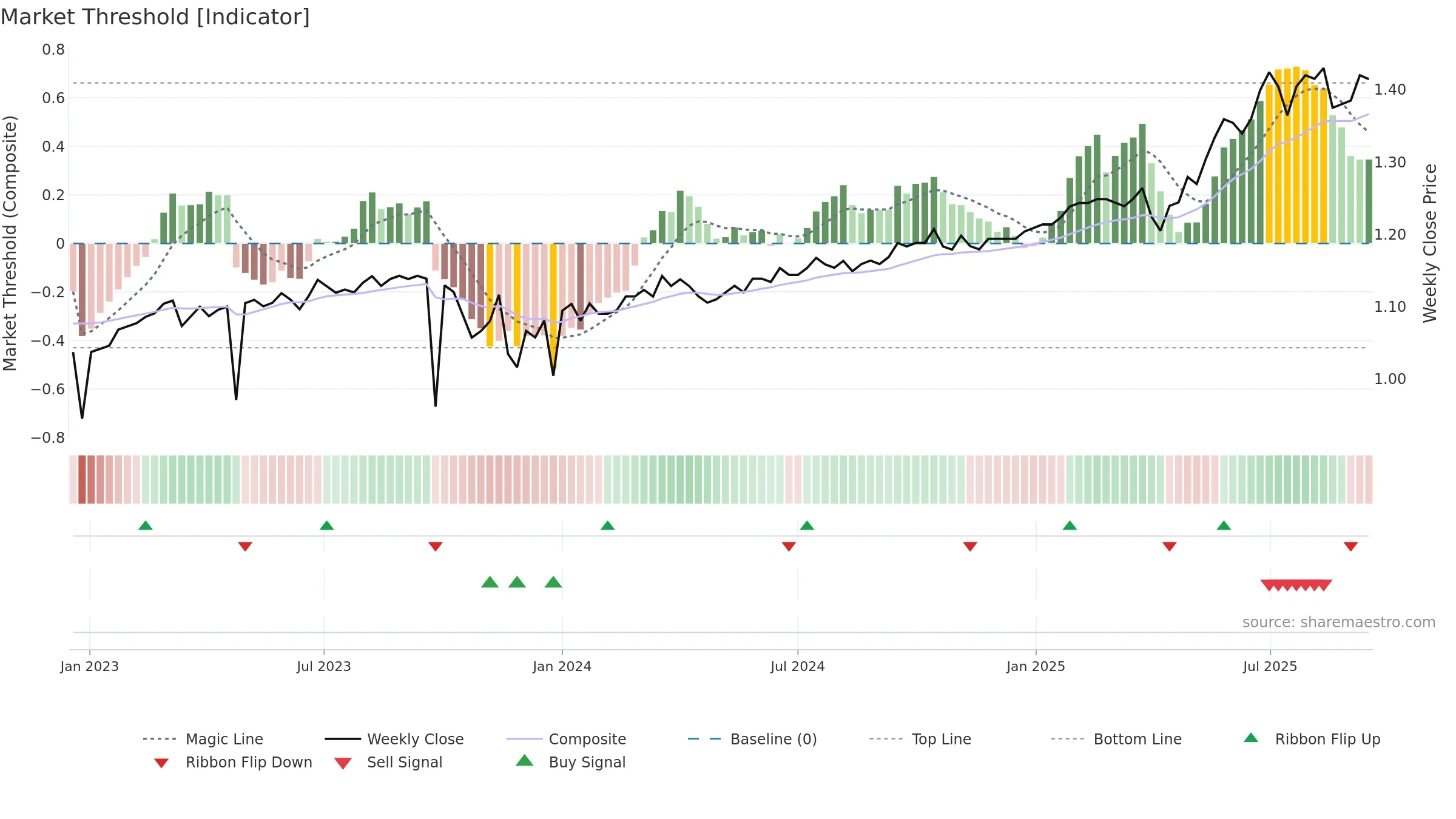Click the Jul 2023 x-axis label

324,667
